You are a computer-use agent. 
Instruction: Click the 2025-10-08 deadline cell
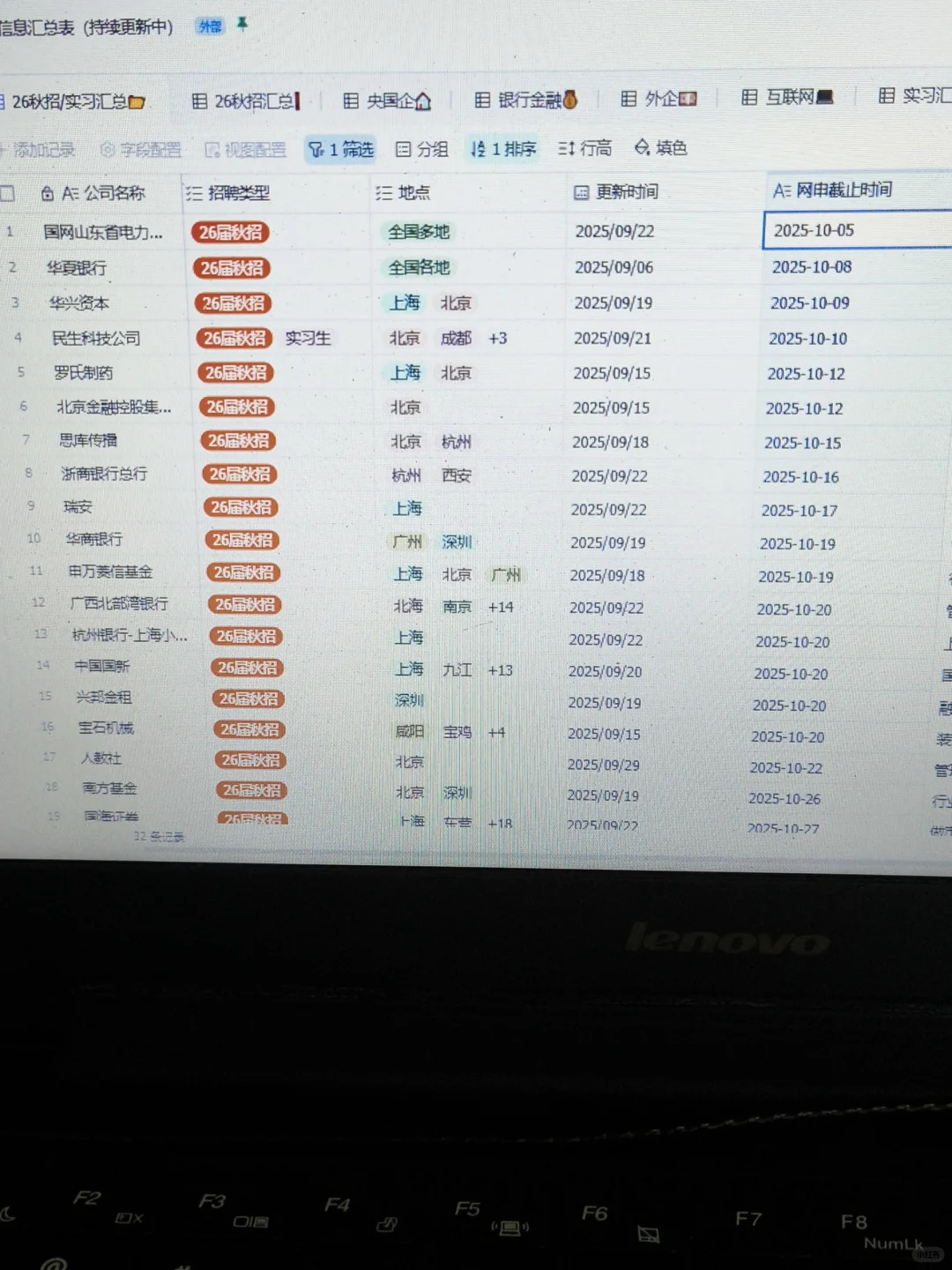click(x=812, y=267)
